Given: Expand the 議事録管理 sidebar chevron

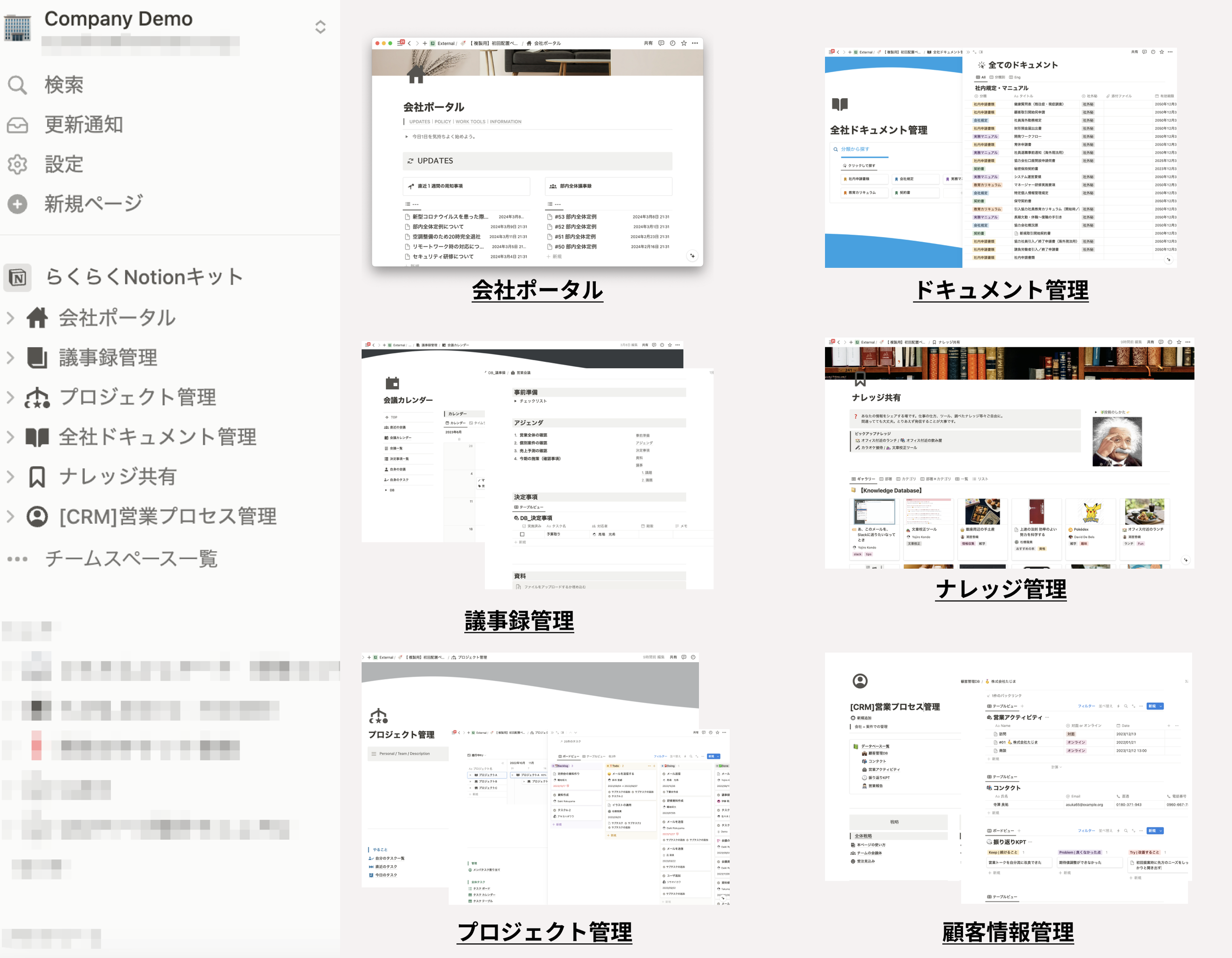Looking at the screenshot, I should point(10,357).
